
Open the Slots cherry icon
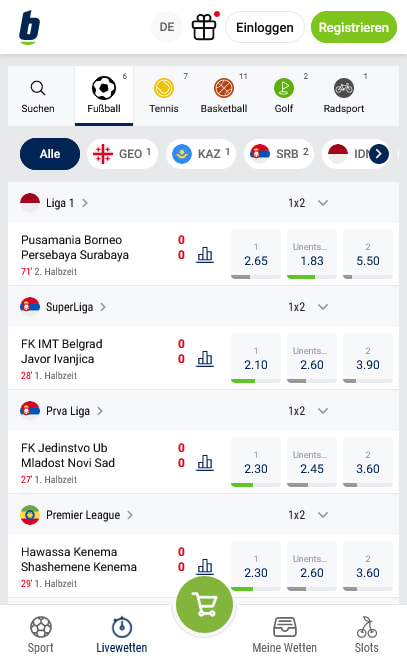(366, 627)
